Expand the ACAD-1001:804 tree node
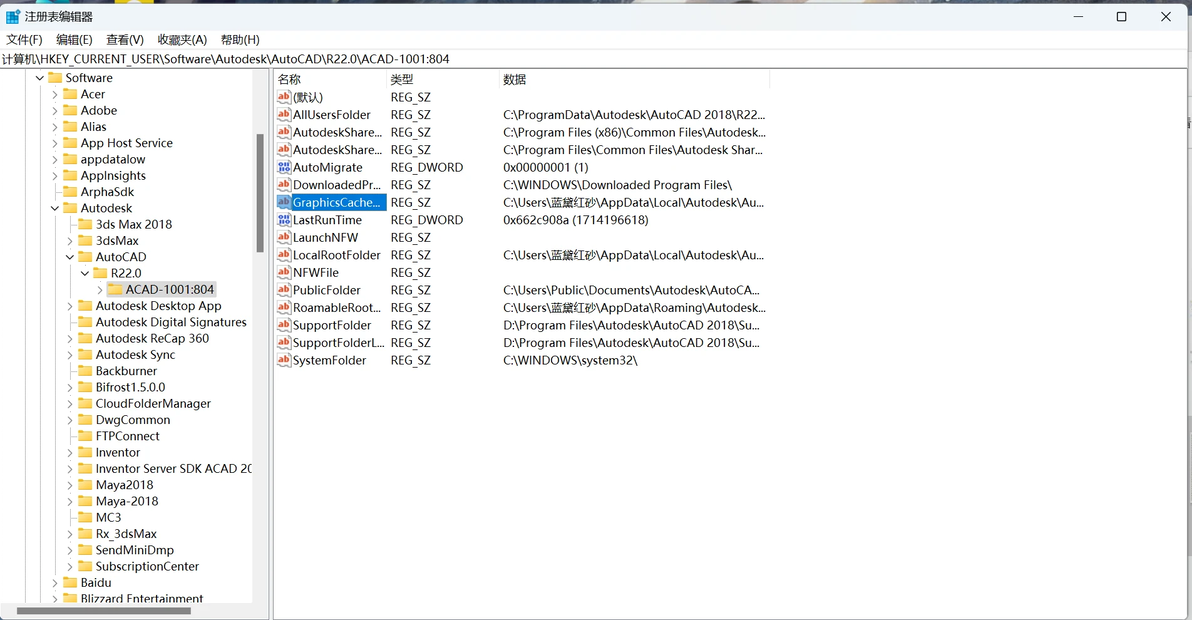1192x620 pixels. 100,289
